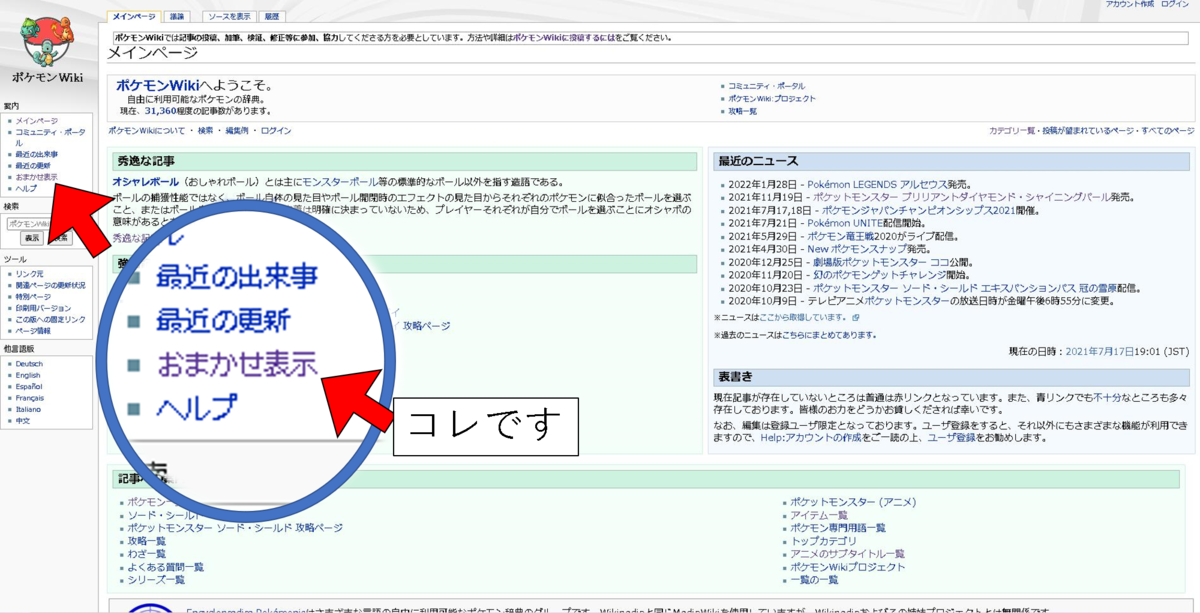Viewport: 1200px width, 613px height.
Task: Open ポケモンWiki:プロジェクト in the welcome box
Action: [x=772, y=99]
